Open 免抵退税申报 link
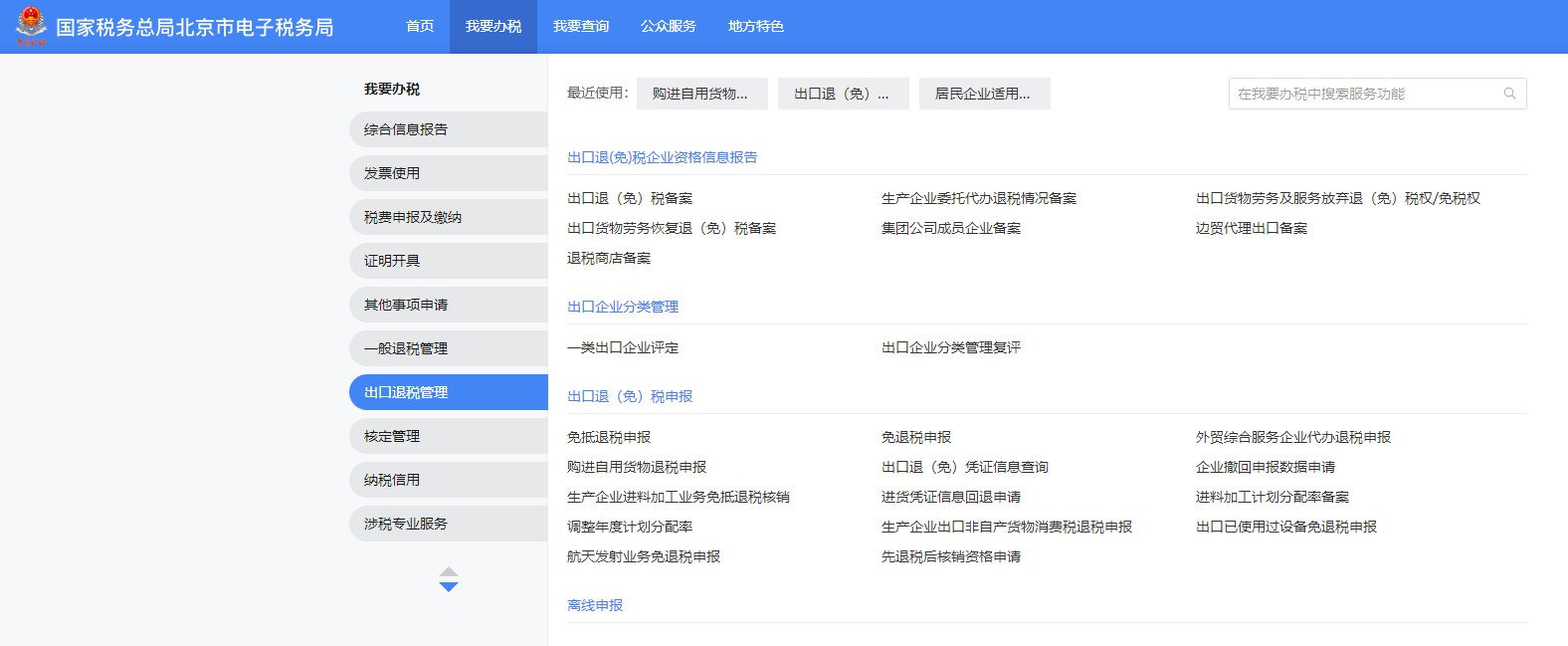 tap(609, 437)
